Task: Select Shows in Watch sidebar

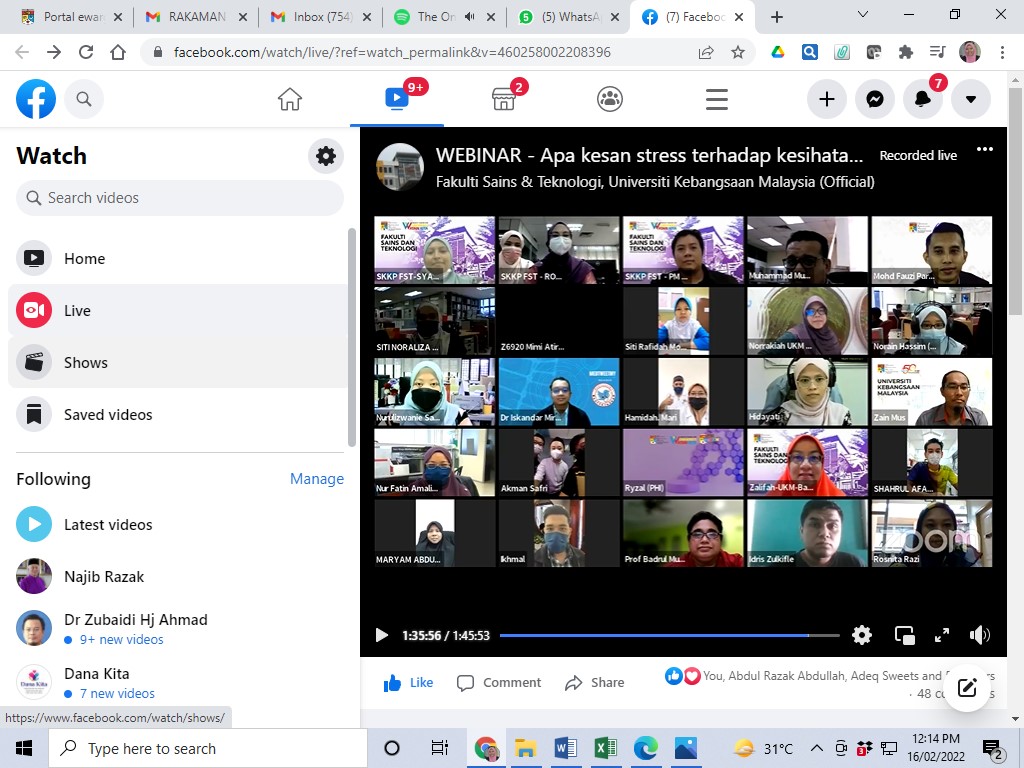Action: [85, 363]
